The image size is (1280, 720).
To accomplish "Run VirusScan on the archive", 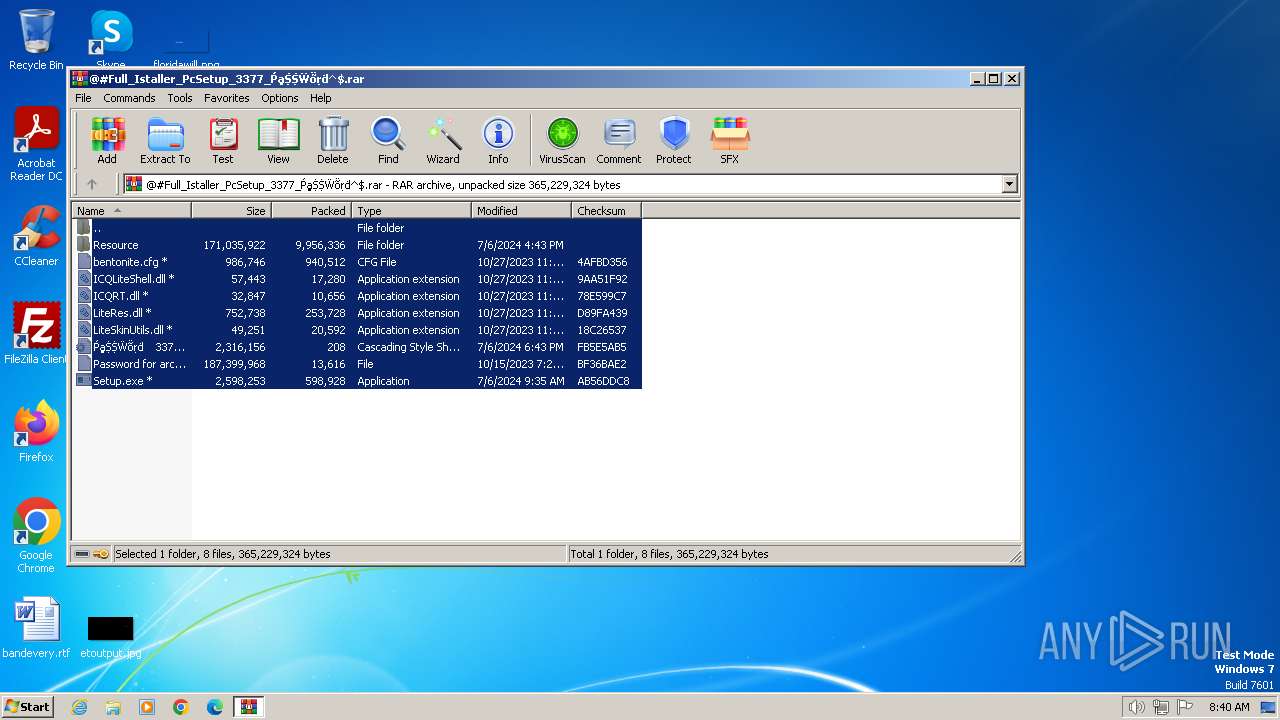I will click(562, 140).
